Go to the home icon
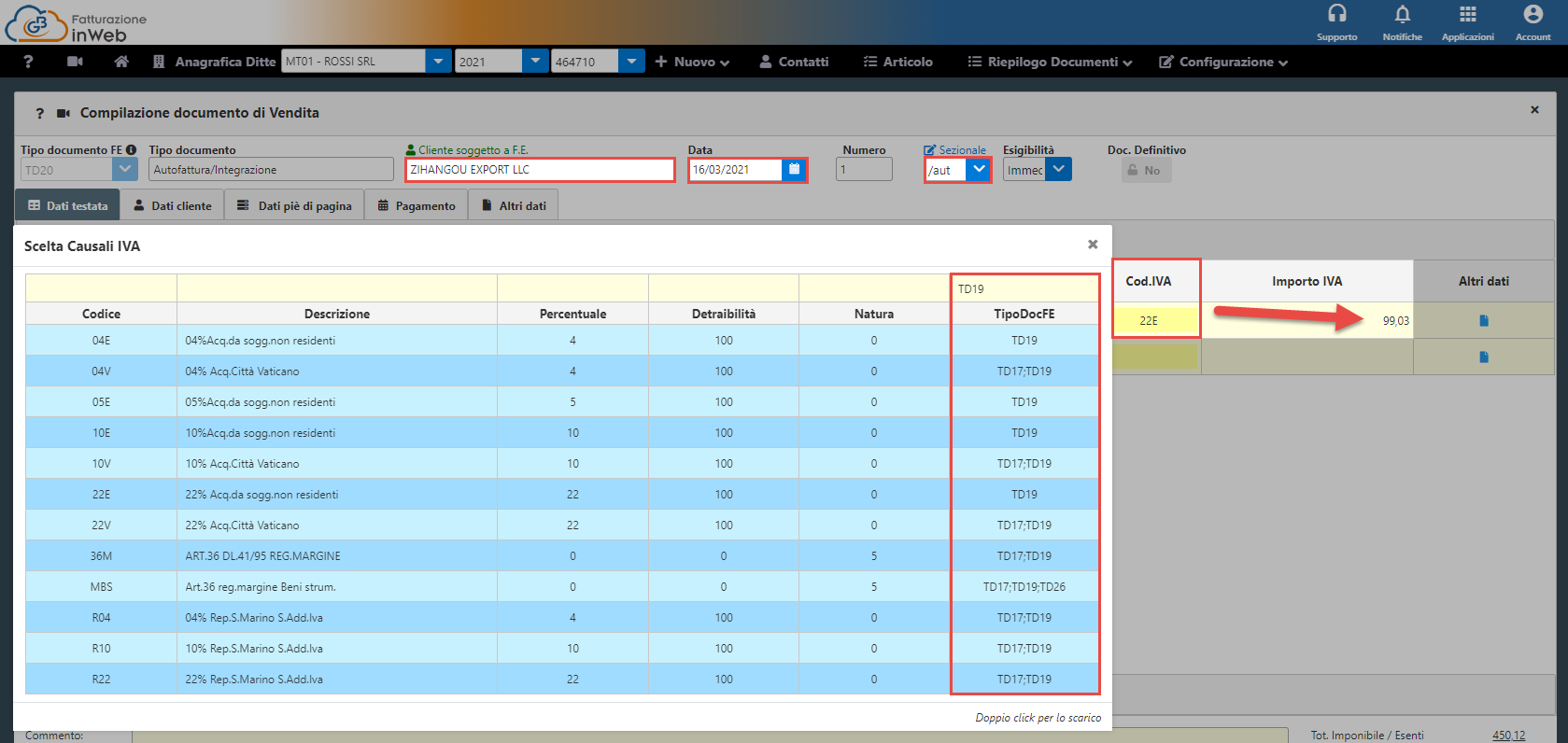The image size is (1568, 743). pos(121,62)
